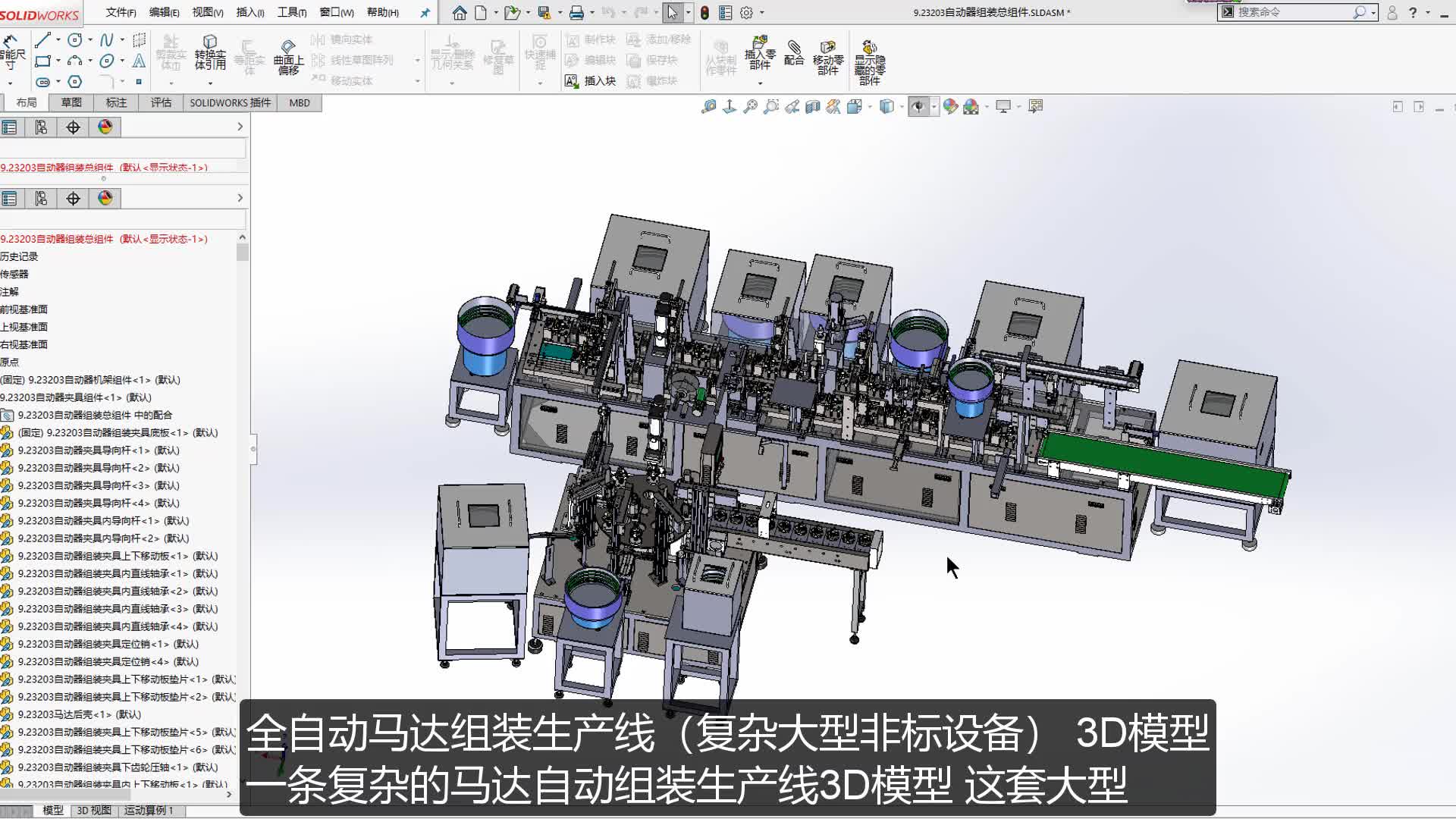Toggle Hide/Show Items eye button
Screen dimensions: 1456x819
tap(918, 107)
